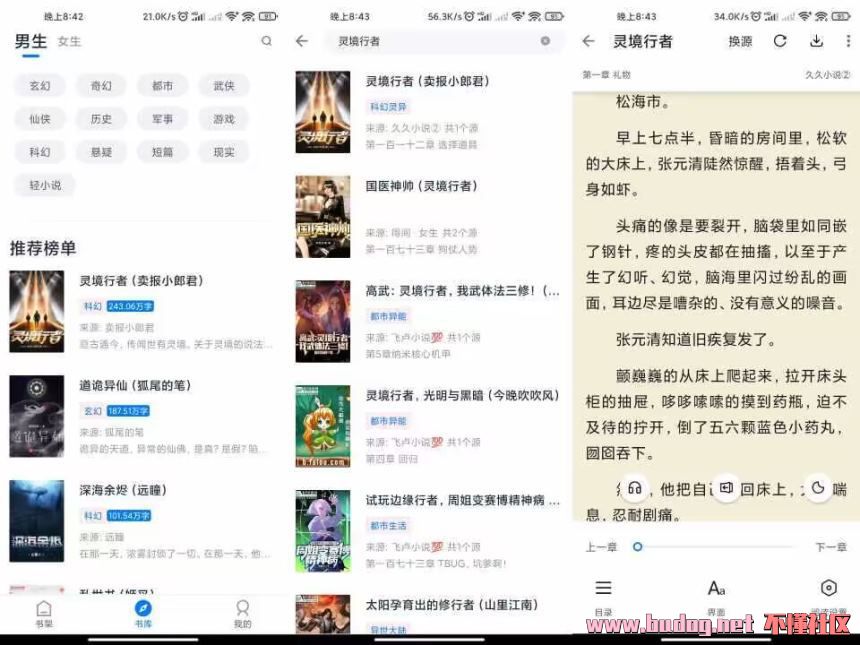Image resolution: width=860 pixels, height=645 pixels.
Task: Switch to the 书库 library tab
Action: (x=143, y=614)
